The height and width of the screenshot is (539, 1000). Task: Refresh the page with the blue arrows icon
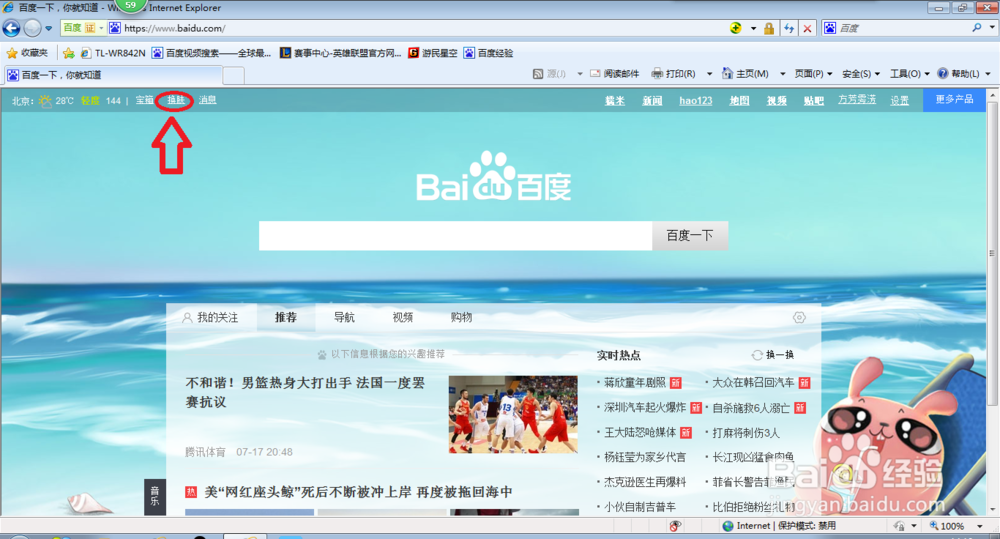tap(789, 28)
